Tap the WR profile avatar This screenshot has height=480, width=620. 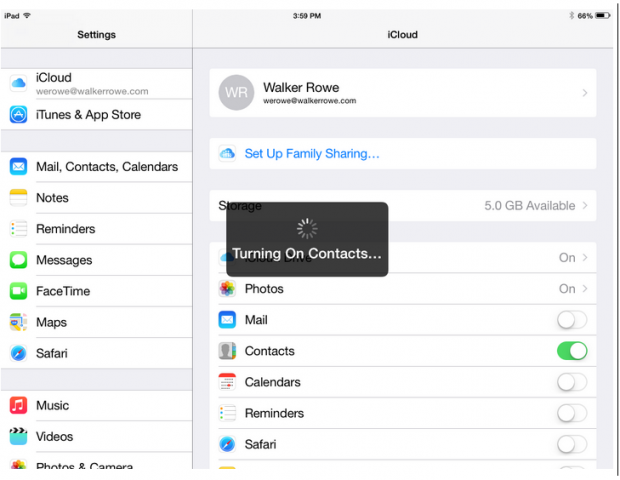tap(236, 93)
